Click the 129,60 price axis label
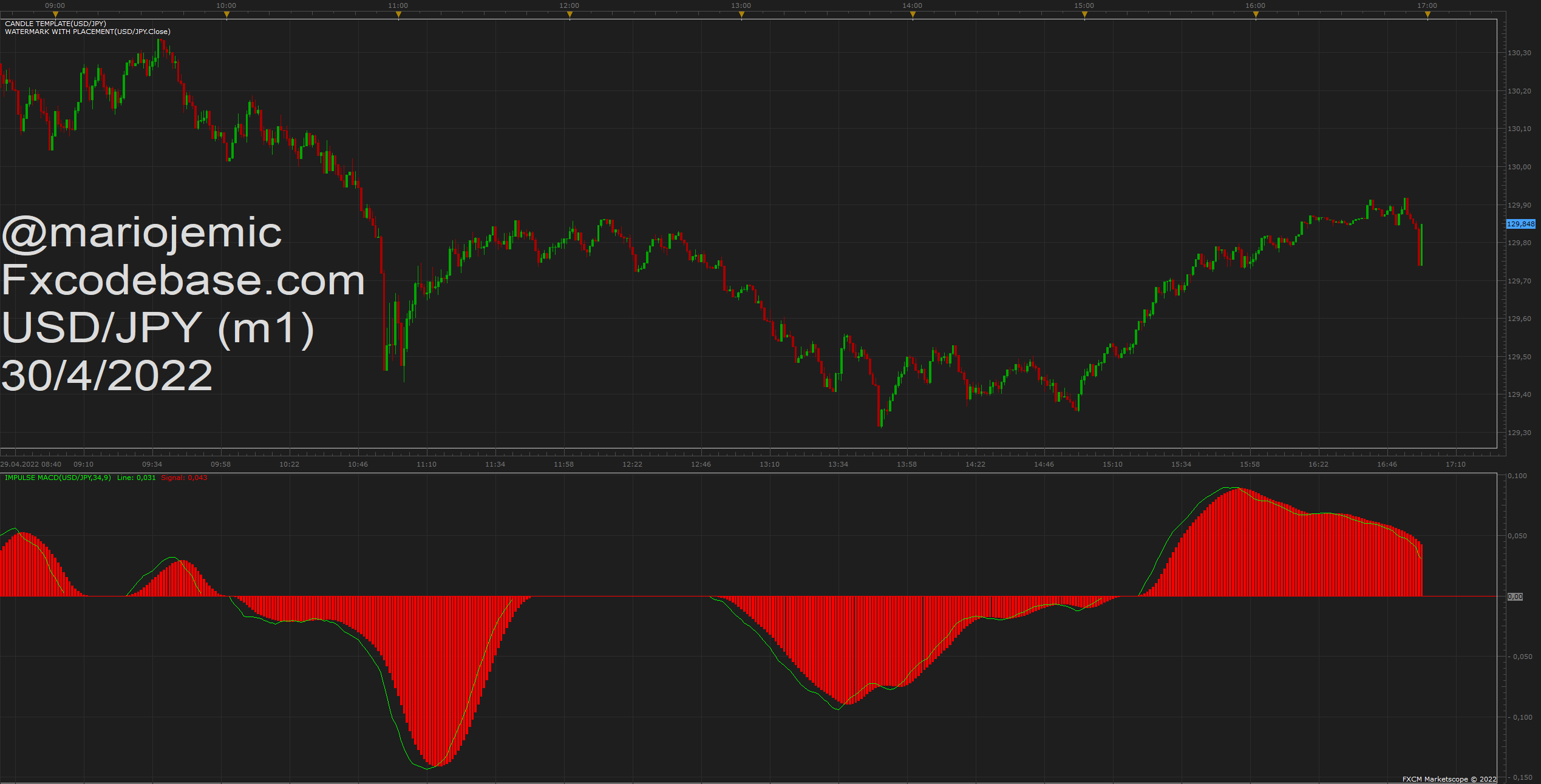Viewport: 1541px width, 784px height. point(1520,319)
